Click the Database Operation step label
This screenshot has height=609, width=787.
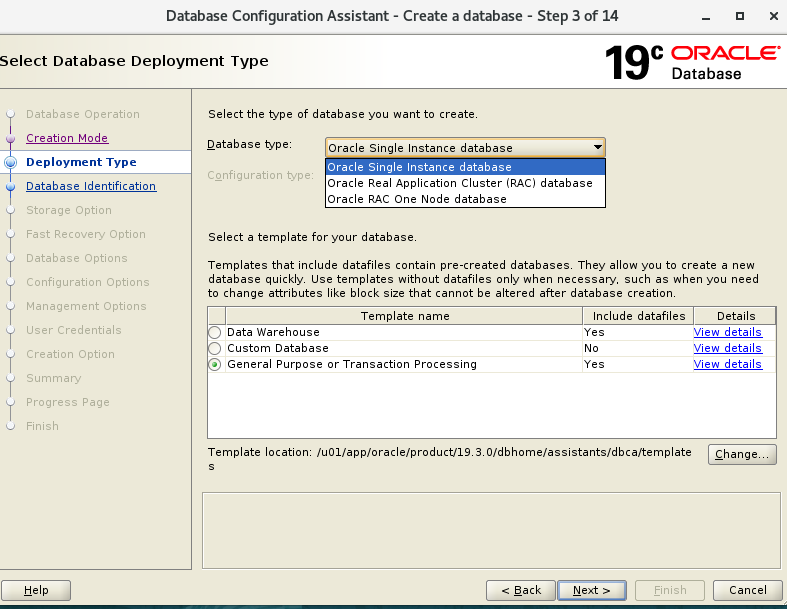(83, 114)
